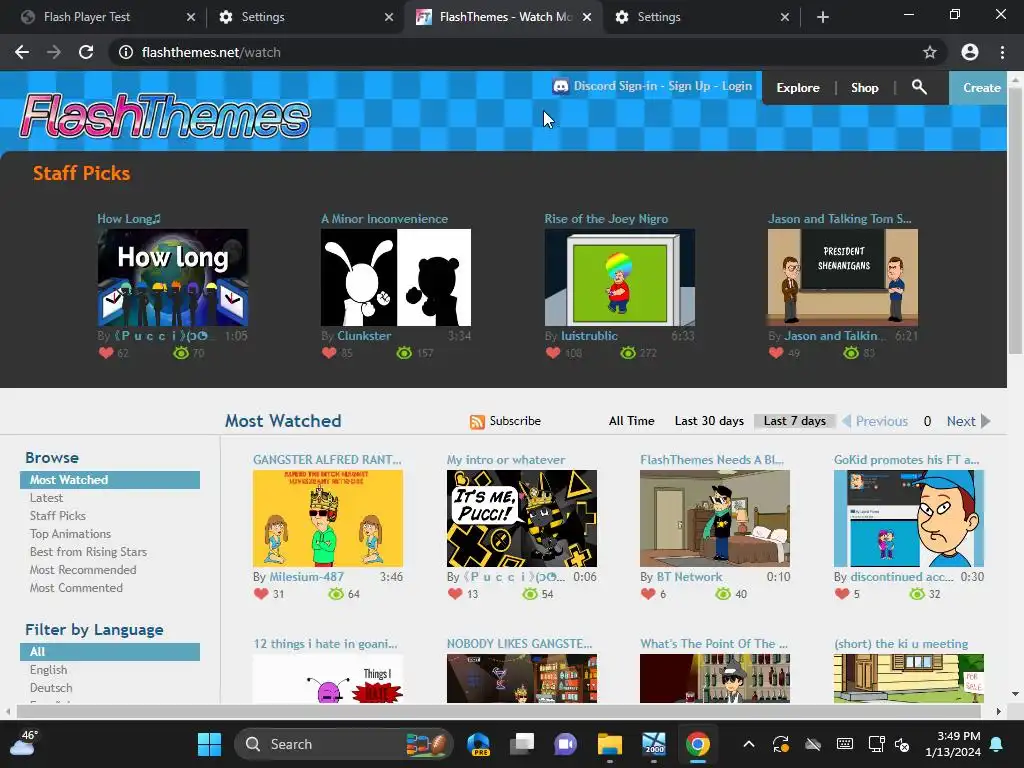Click author link Milesium-487
This screenshot has height=768, width=1024.
point(306,577)
